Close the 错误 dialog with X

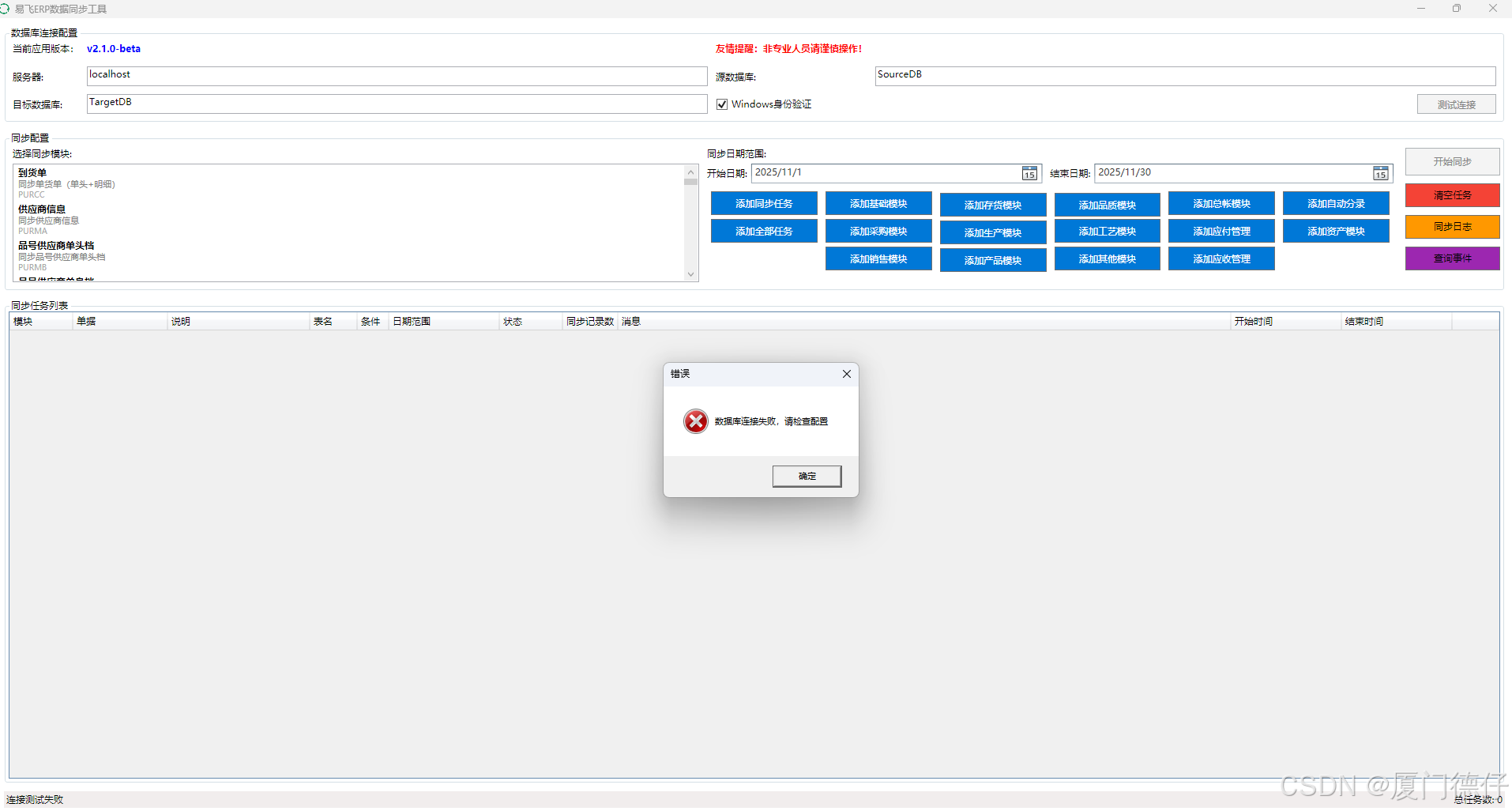[x=846, y=374]
